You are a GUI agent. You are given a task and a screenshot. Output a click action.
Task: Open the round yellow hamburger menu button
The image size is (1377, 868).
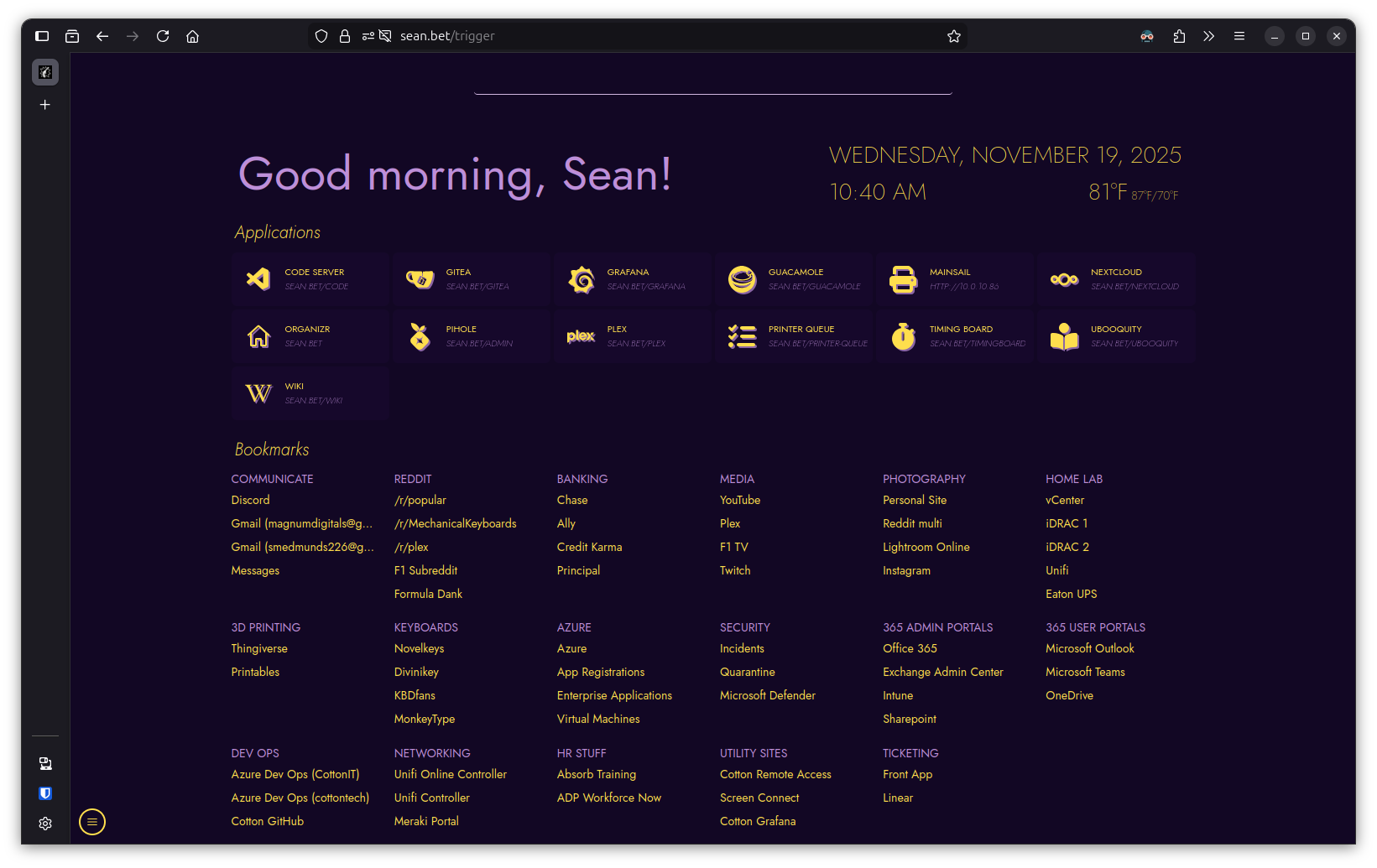92,822
